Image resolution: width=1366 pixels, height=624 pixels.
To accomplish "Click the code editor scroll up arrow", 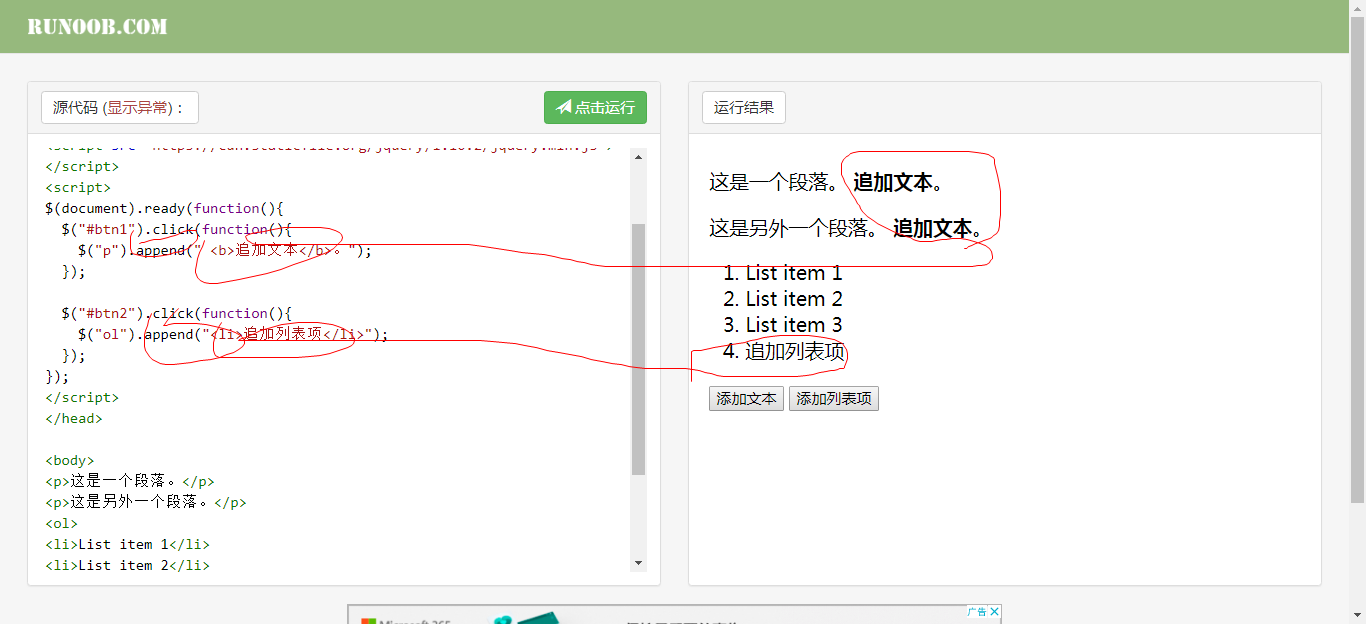I will click(639, 156).
